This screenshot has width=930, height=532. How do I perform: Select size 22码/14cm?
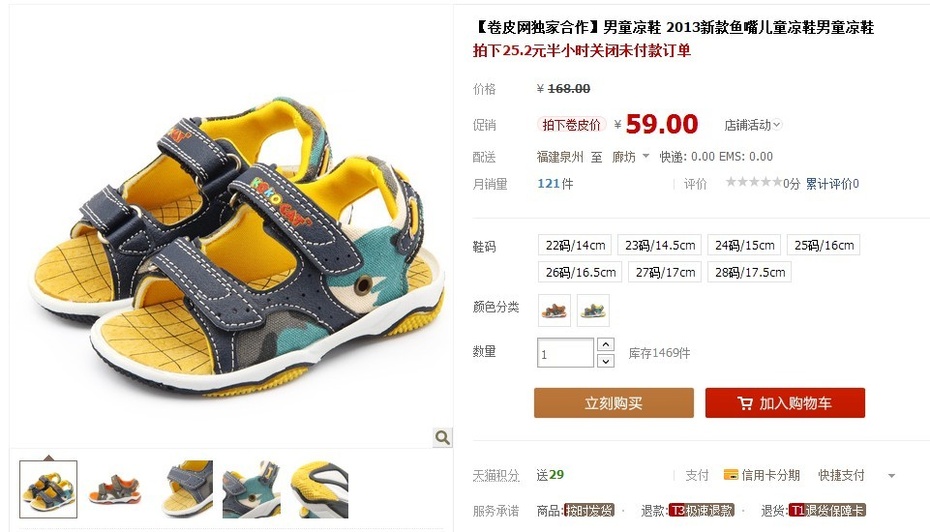575,245
